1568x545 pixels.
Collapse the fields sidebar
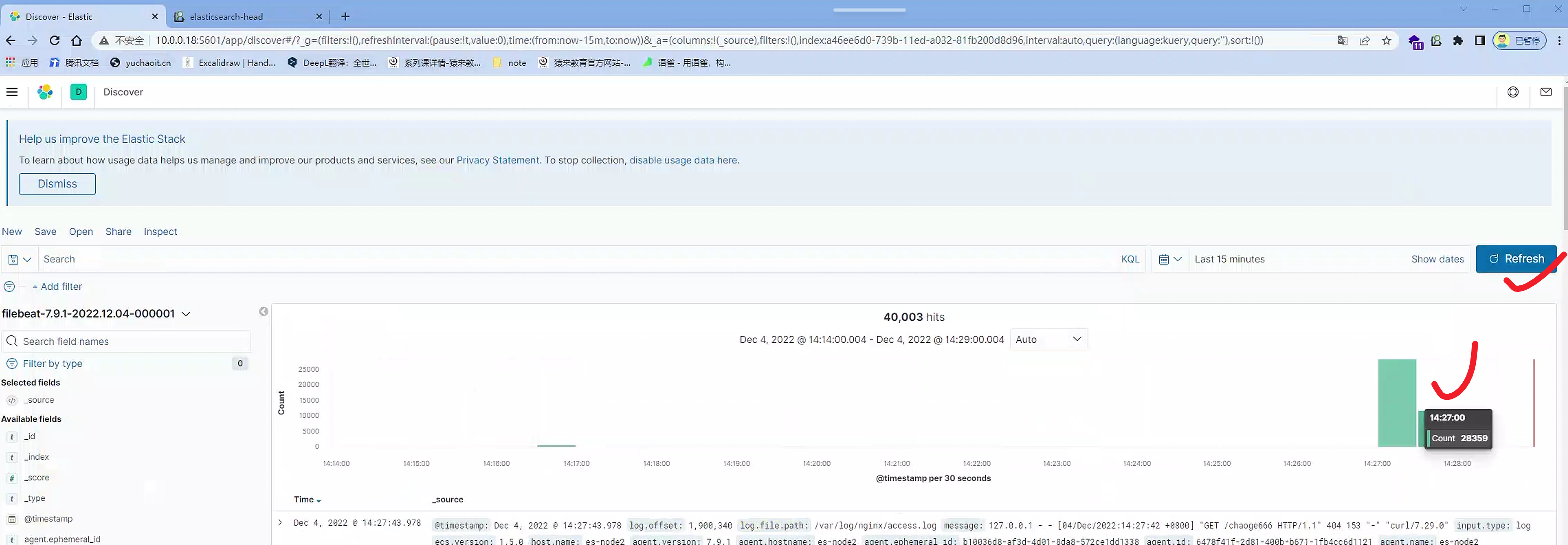point(263,311)
